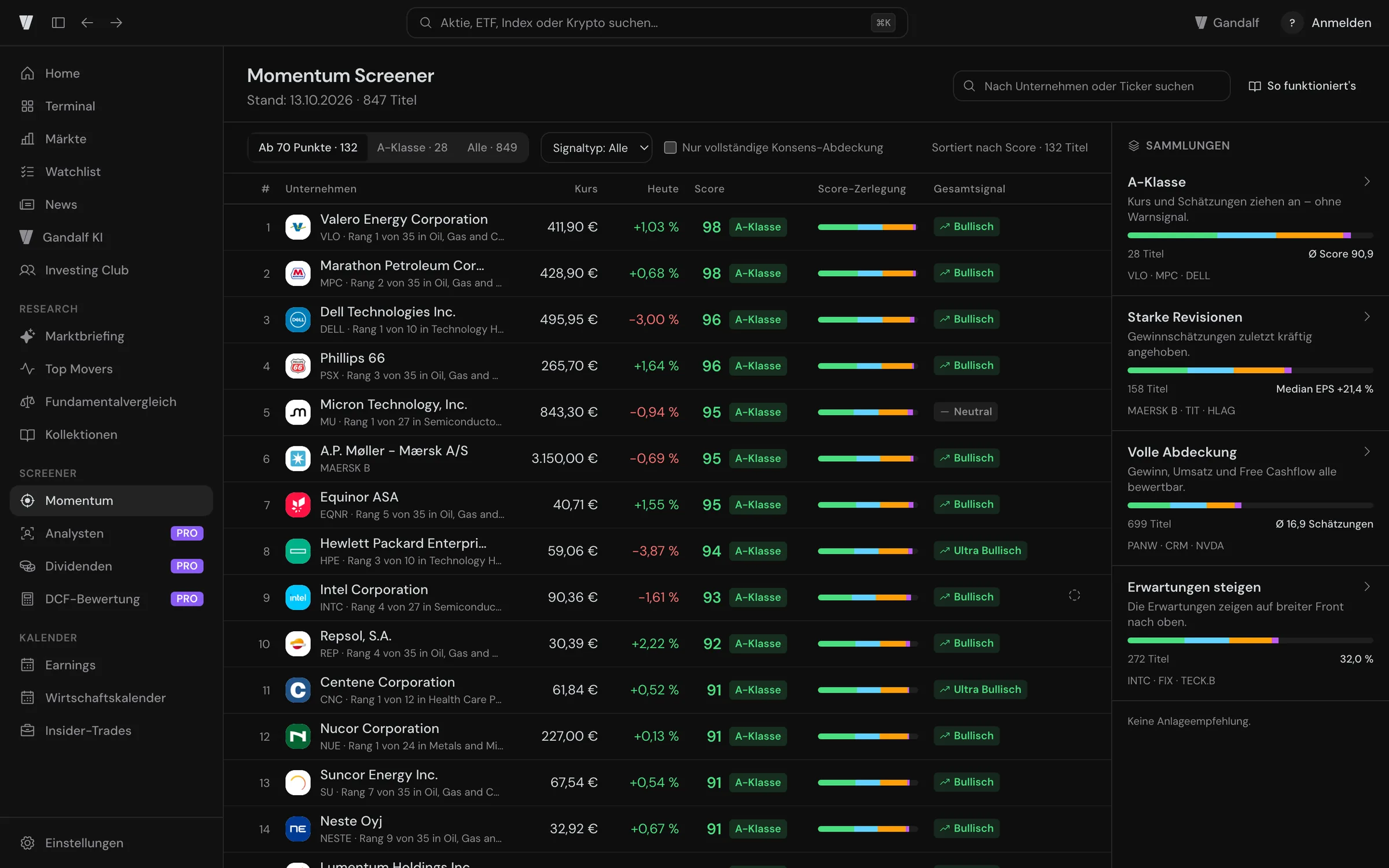Go back with the left arrow

point(87,23)
